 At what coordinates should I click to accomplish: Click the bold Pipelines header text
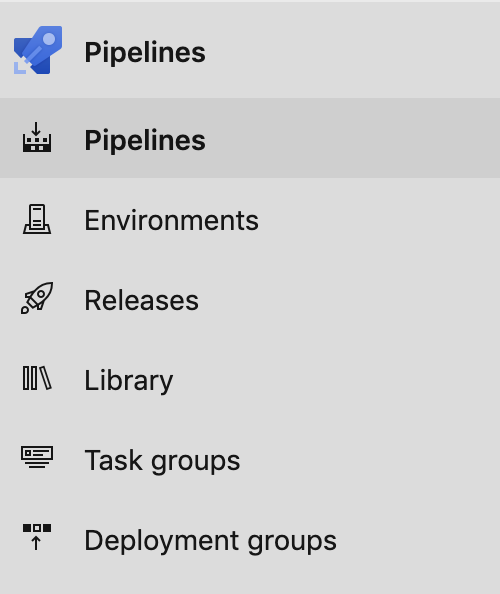(145, 53)
